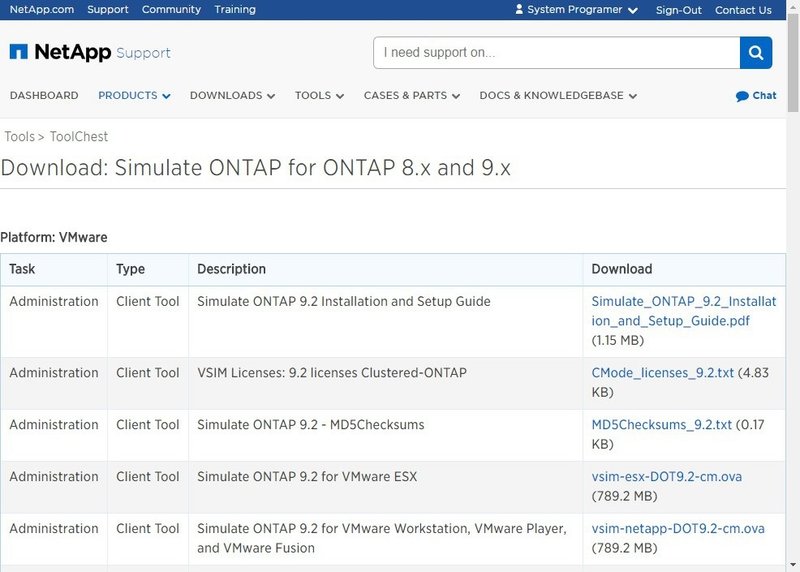800x572 pixels.
Task: Open the NetApp.com top link
Action: coord(42,10)
